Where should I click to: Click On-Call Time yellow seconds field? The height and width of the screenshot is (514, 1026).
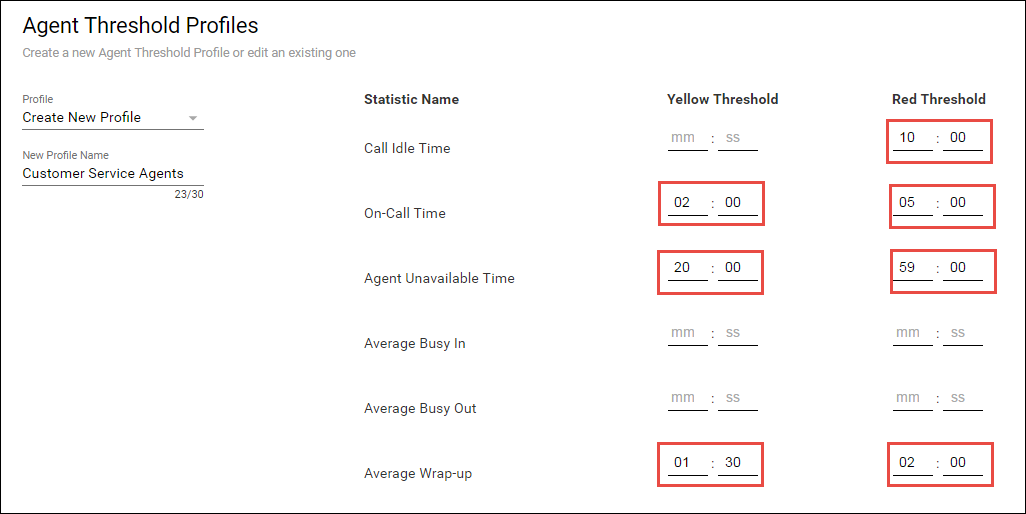click(737, 203)
